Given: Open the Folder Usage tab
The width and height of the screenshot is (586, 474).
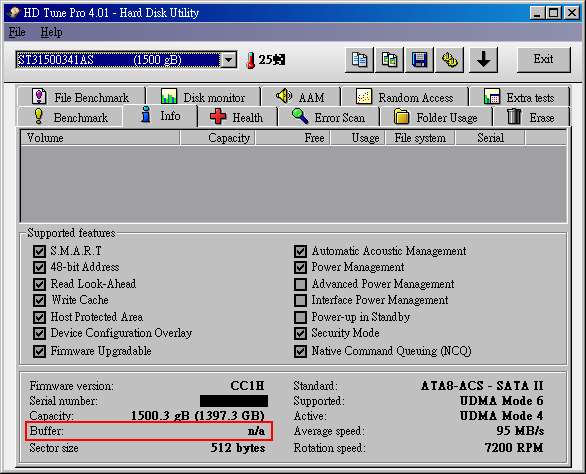Looking at the screenshot, I should [436, 117].
